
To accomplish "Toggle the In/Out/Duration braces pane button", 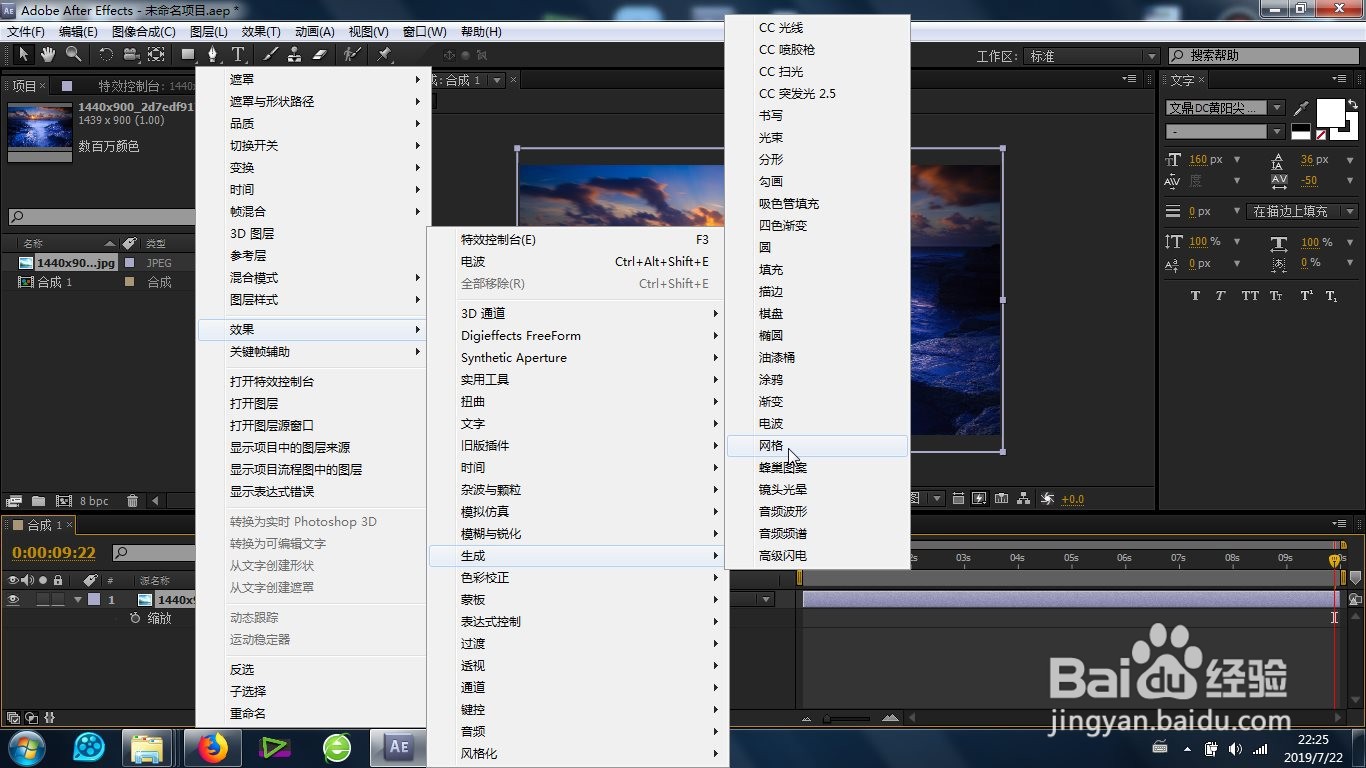I will click(49, 718).
